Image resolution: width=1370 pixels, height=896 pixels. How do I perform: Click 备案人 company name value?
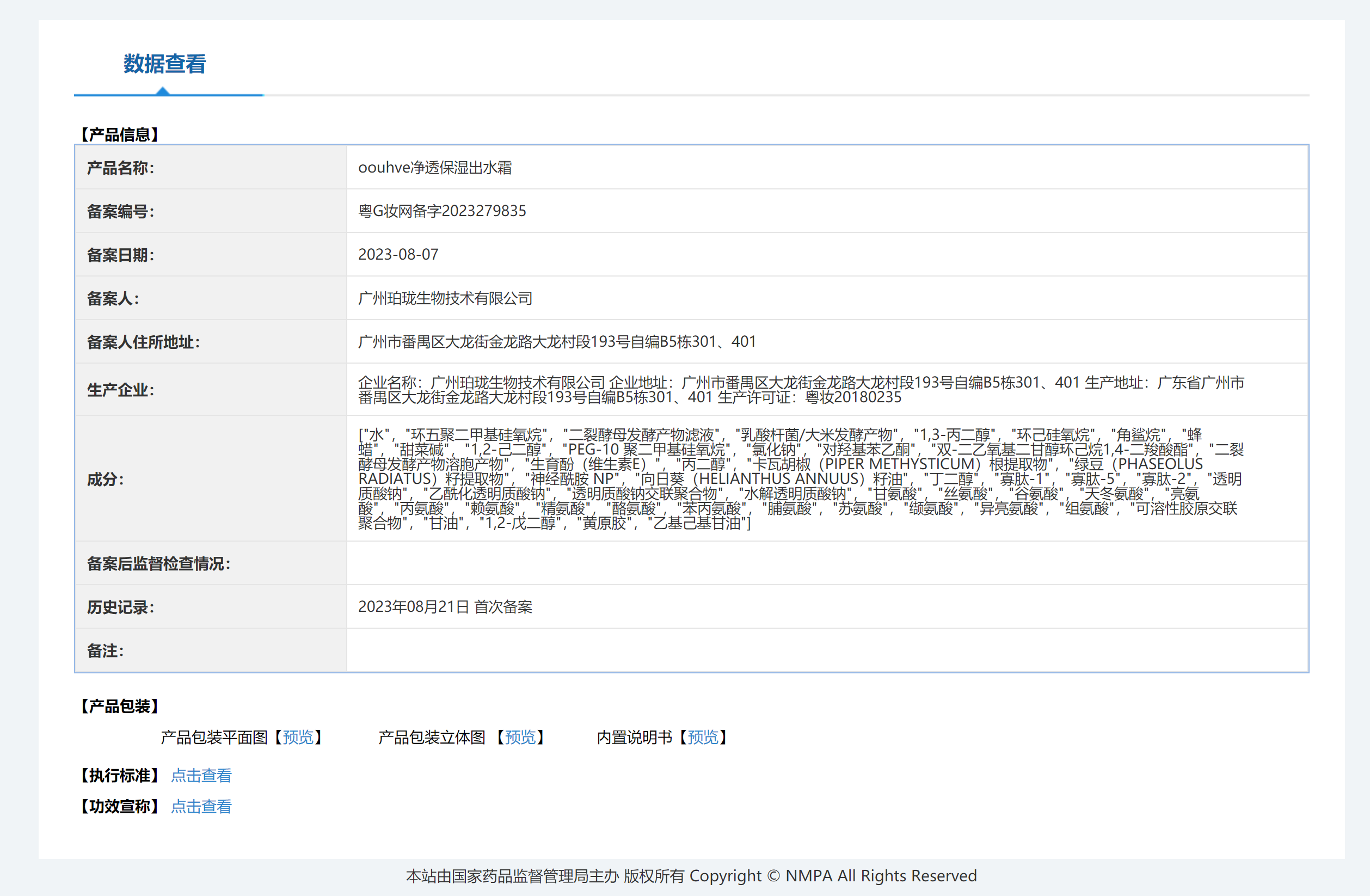click(444, 298)
